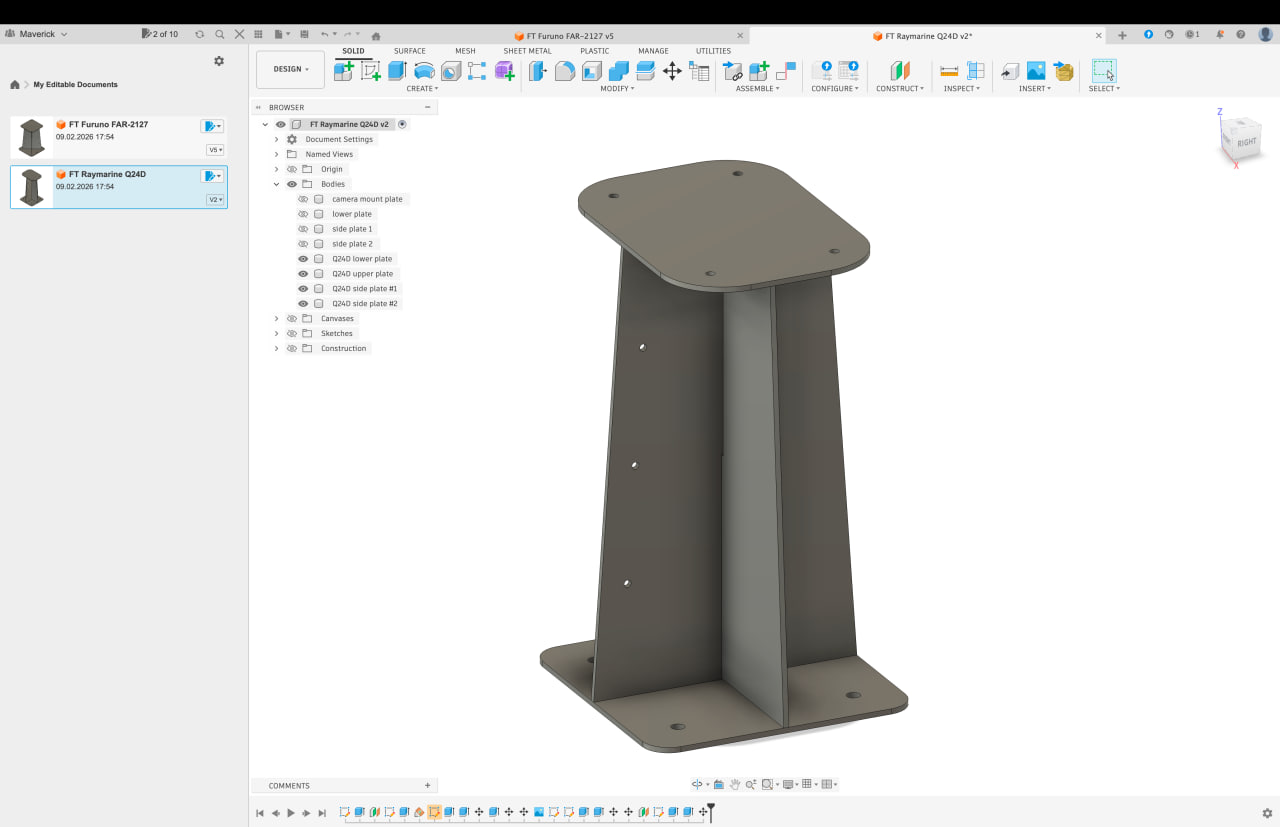
Task: Add a comment with the plus button
Action: [x=427, y=786]
